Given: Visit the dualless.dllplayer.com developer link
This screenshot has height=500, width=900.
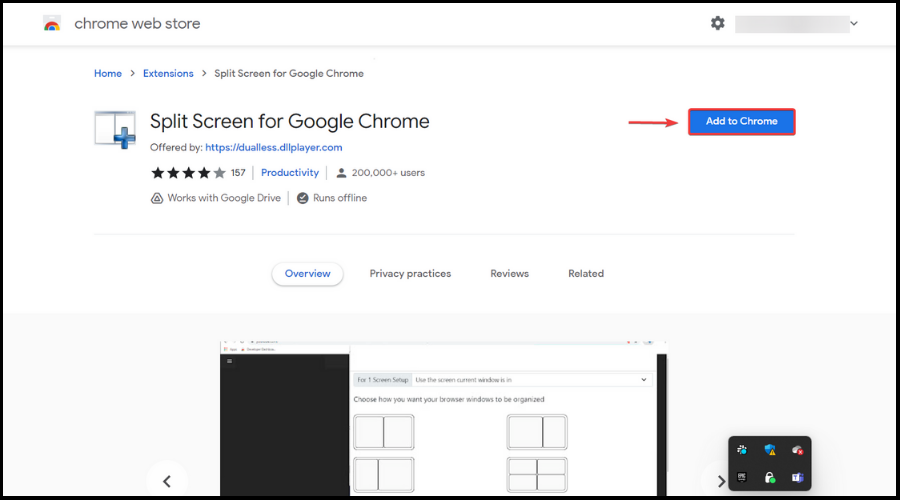Looking at the screenshot, I should pos(274,148).
